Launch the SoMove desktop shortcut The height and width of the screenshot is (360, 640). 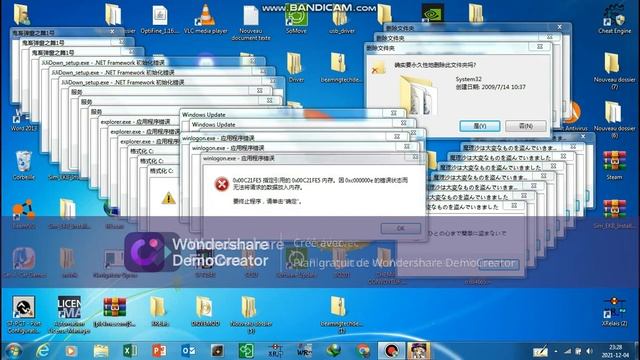[x=296, y=18]
